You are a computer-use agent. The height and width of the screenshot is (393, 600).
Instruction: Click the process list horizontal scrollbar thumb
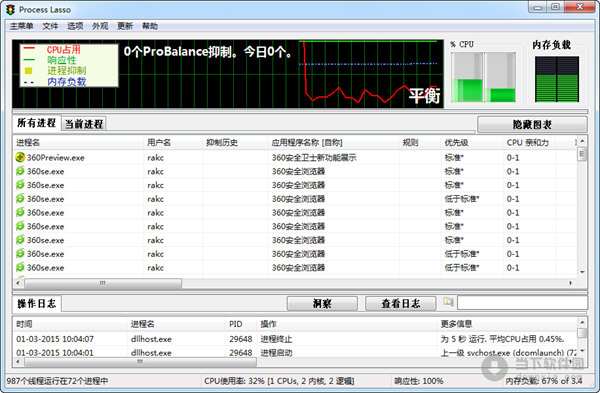[x=103, y=283]
